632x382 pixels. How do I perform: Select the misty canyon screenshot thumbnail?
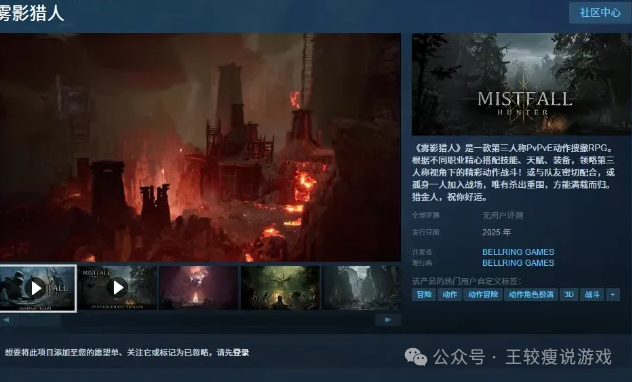point(362,288)
